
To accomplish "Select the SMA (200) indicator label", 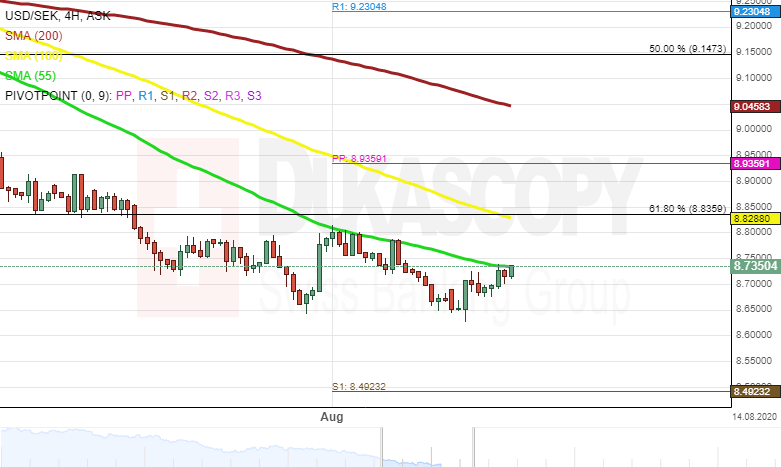I will point(35,38).
